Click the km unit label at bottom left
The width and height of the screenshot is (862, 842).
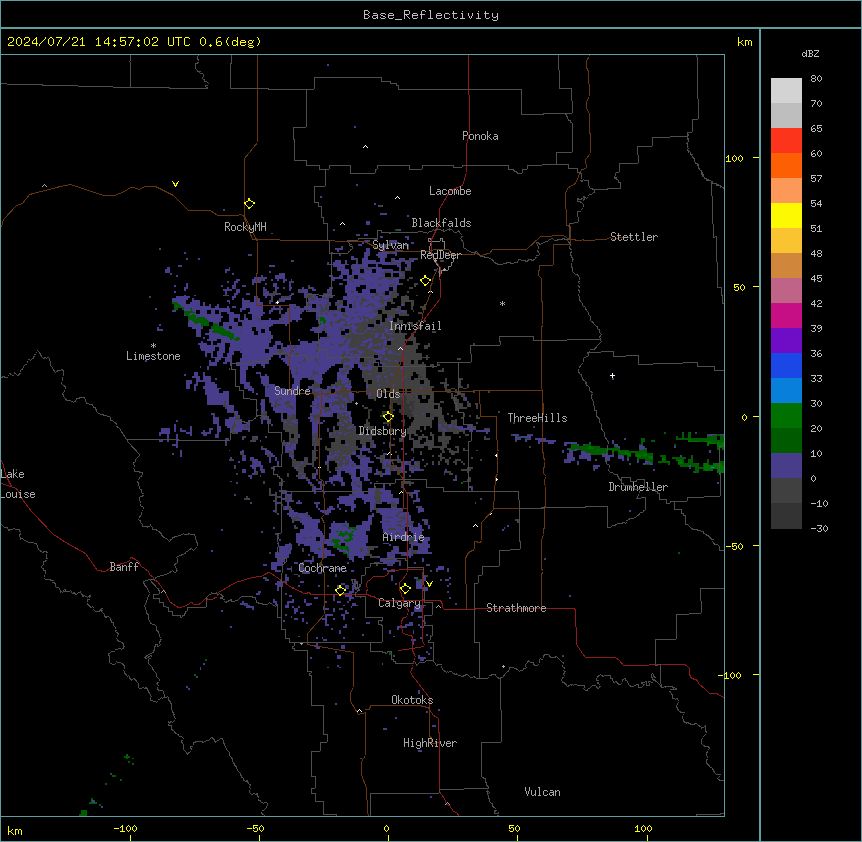coord(14,830)
